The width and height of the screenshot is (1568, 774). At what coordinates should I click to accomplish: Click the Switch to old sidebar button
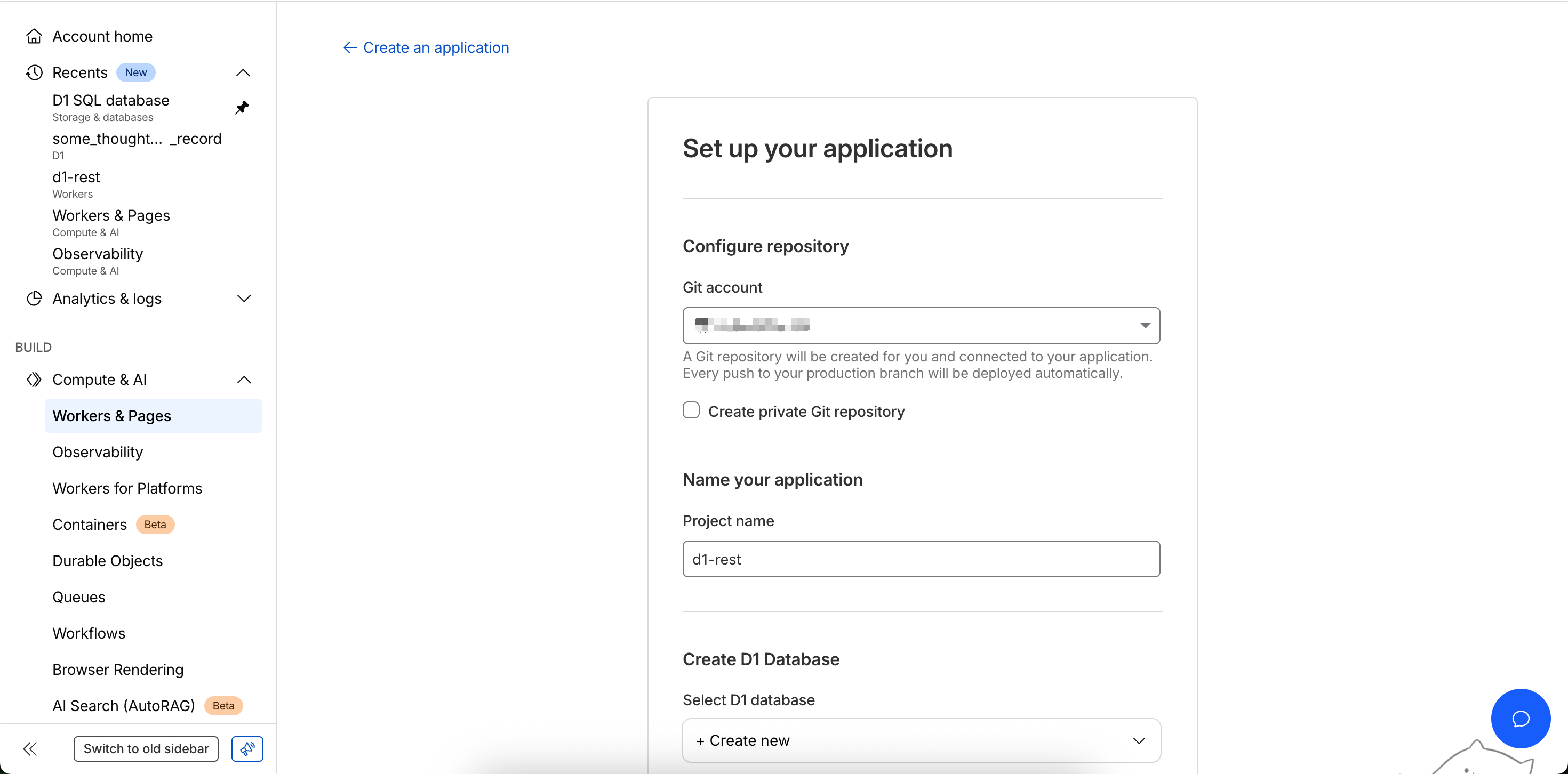146,748
